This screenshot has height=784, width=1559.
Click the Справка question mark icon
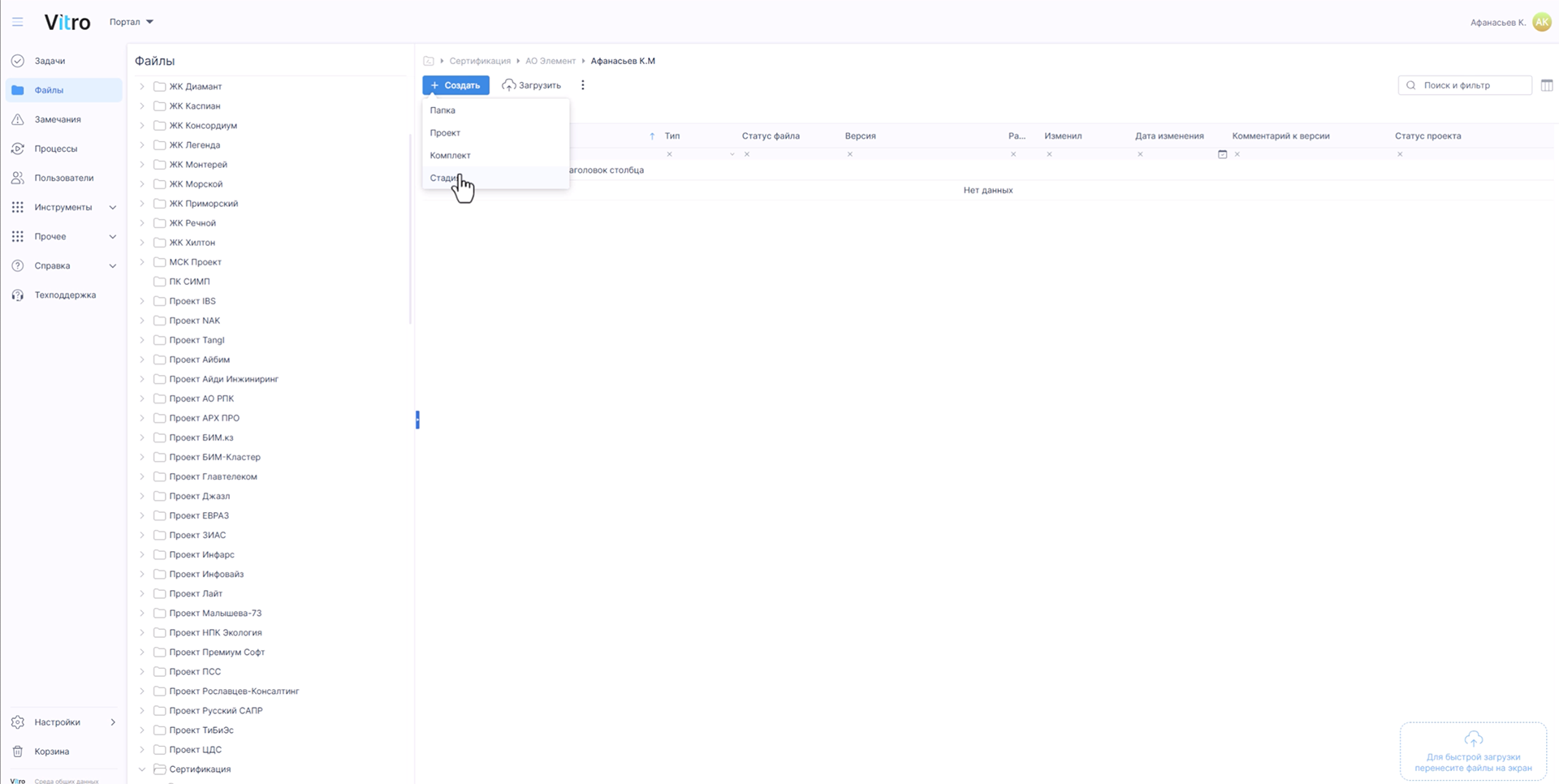tap(18, 265)
